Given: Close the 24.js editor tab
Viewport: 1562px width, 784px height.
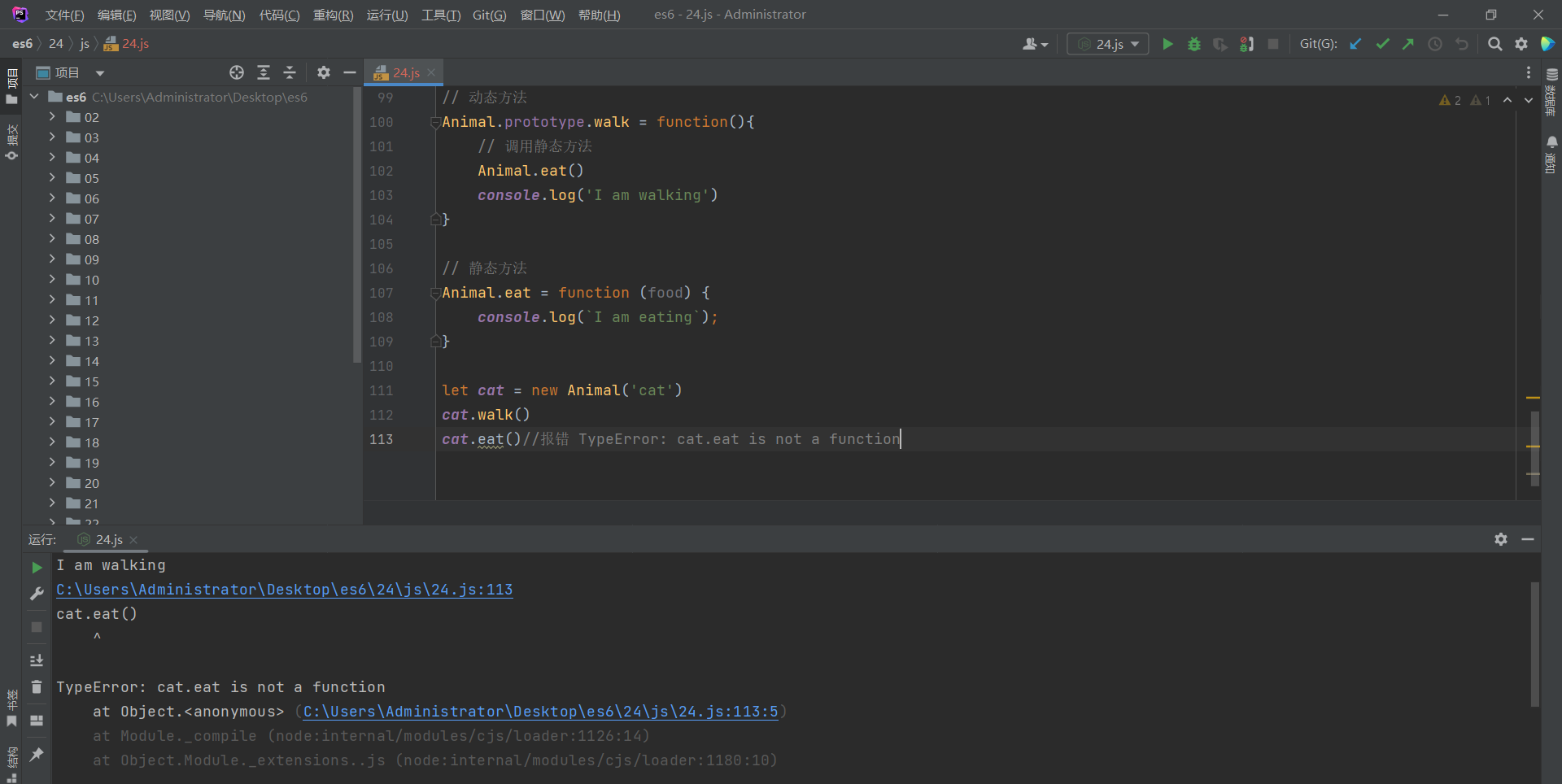Looking at the screenshot, I should tap(431, 72).
